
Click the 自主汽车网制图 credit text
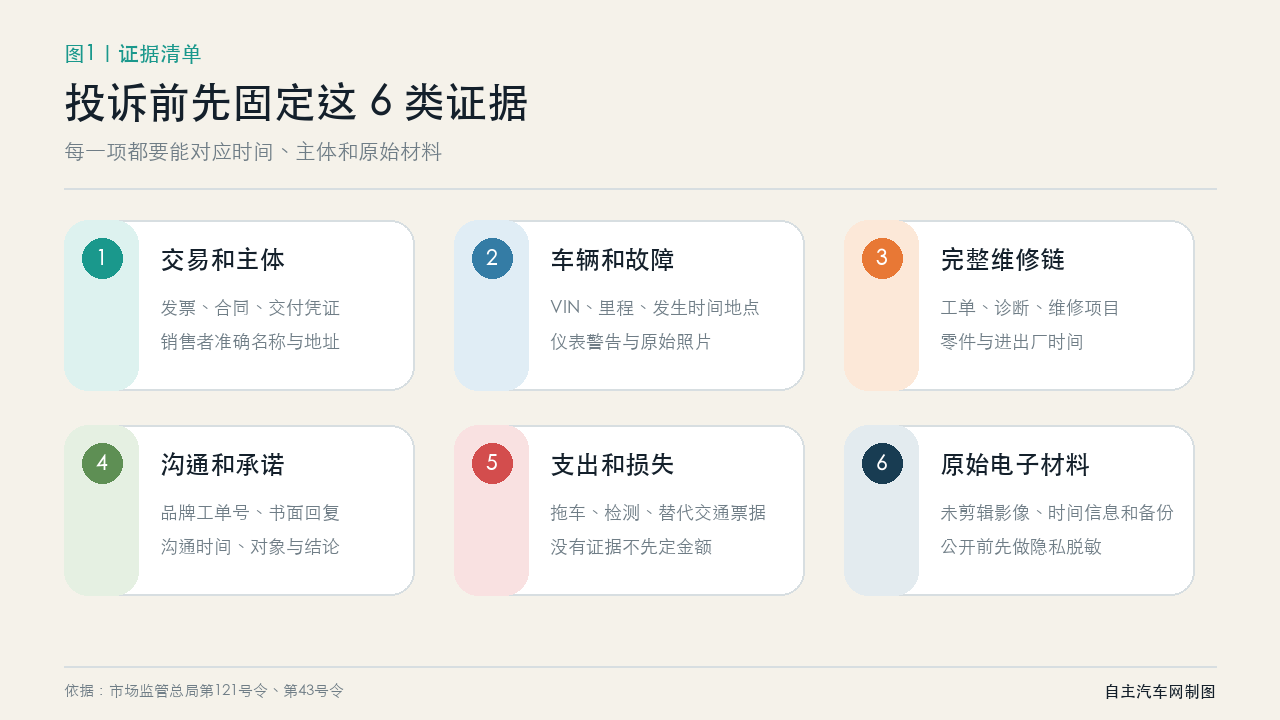[1160, 692]
